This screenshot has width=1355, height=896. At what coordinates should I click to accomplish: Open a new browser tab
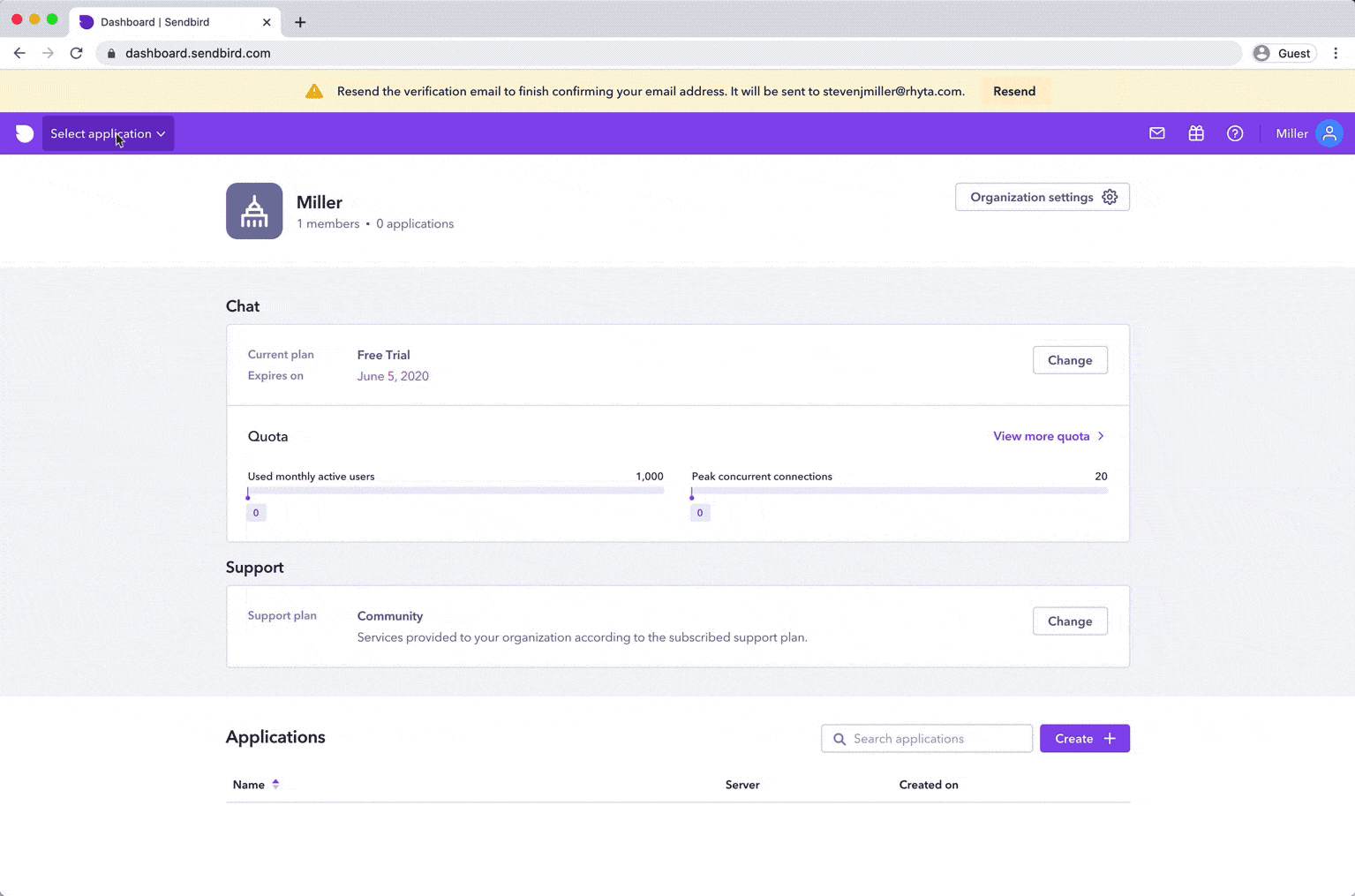300,22
